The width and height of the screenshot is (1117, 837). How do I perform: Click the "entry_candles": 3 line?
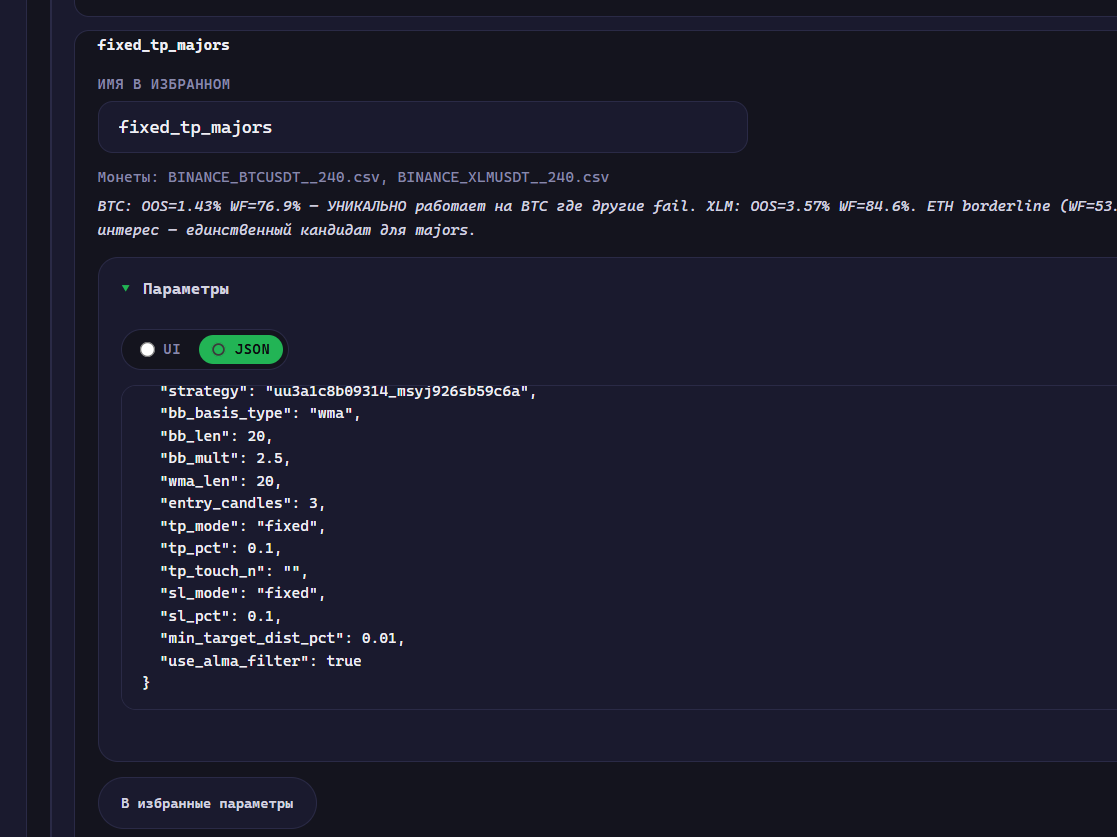pyautogui.click(x=242, y=503)
